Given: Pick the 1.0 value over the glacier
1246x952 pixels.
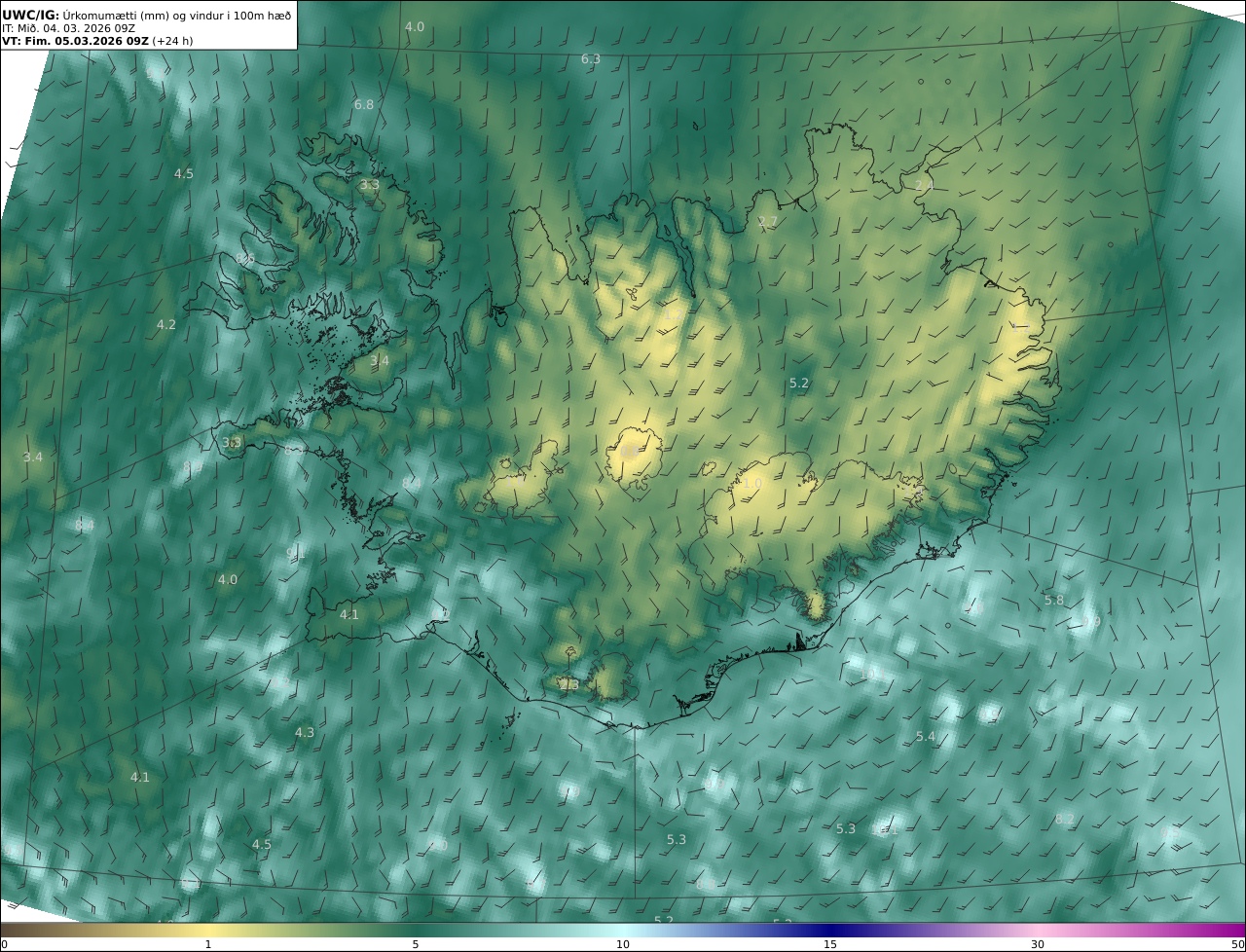Looking at the screenshot, I should click(752, 483).
